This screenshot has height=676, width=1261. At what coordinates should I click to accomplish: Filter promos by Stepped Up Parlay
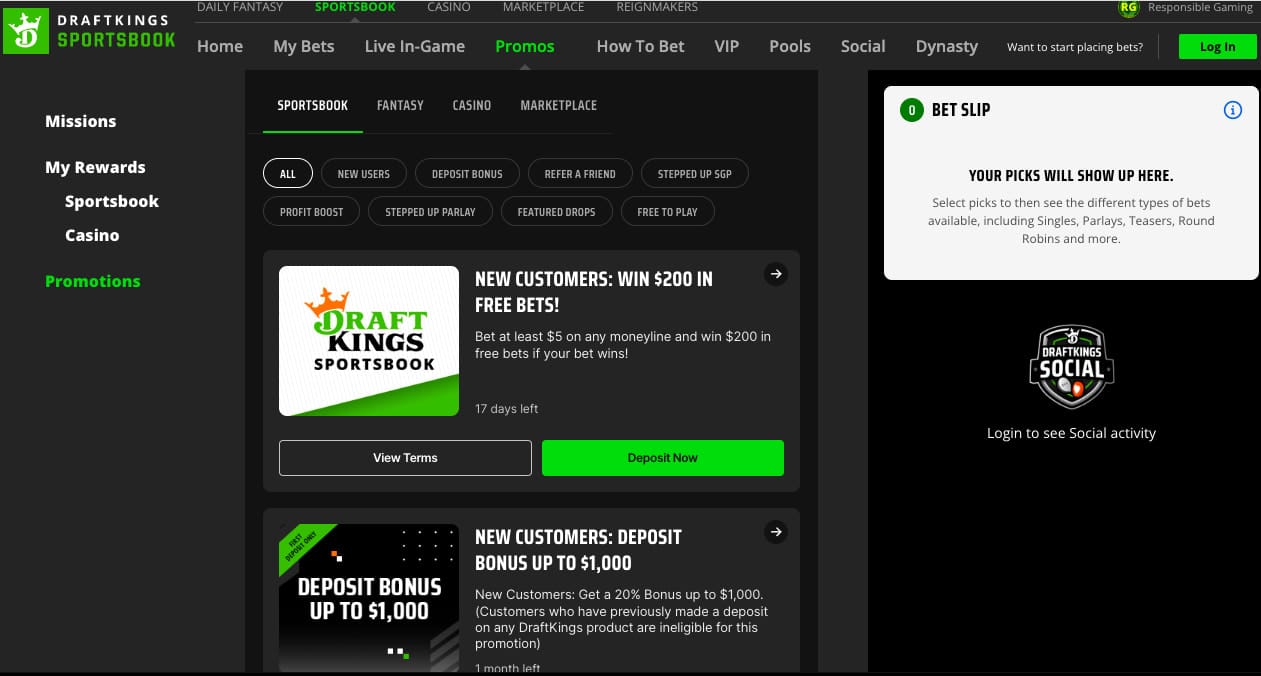point(431,212)
